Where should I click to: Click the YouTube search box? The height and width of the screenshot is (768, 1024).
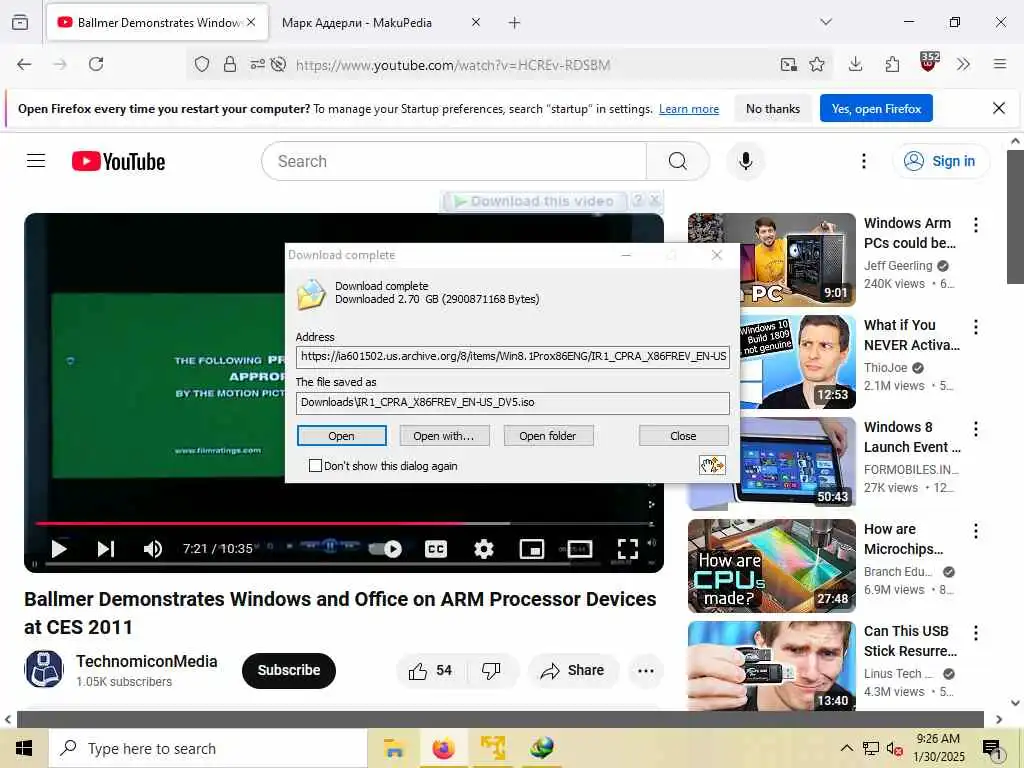454,161
